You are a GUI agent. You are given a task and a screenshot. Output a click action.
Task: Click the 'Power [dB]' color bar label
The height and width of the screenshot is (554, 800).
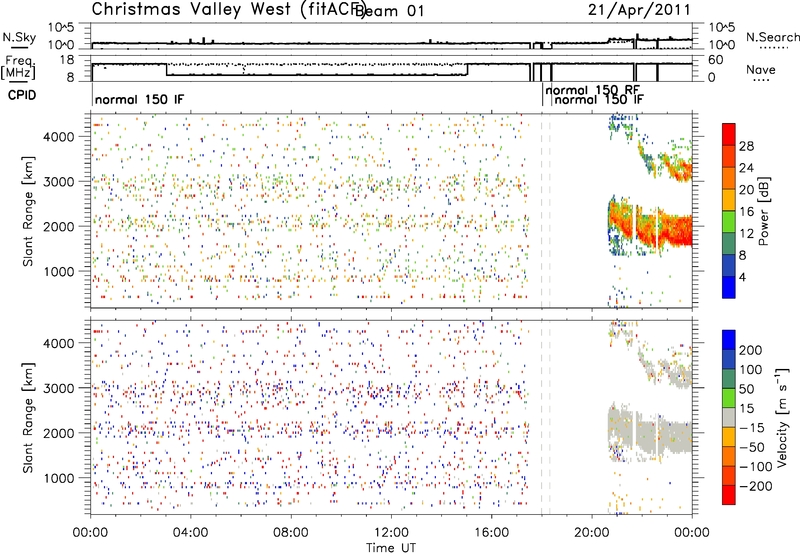coord(764,211)
